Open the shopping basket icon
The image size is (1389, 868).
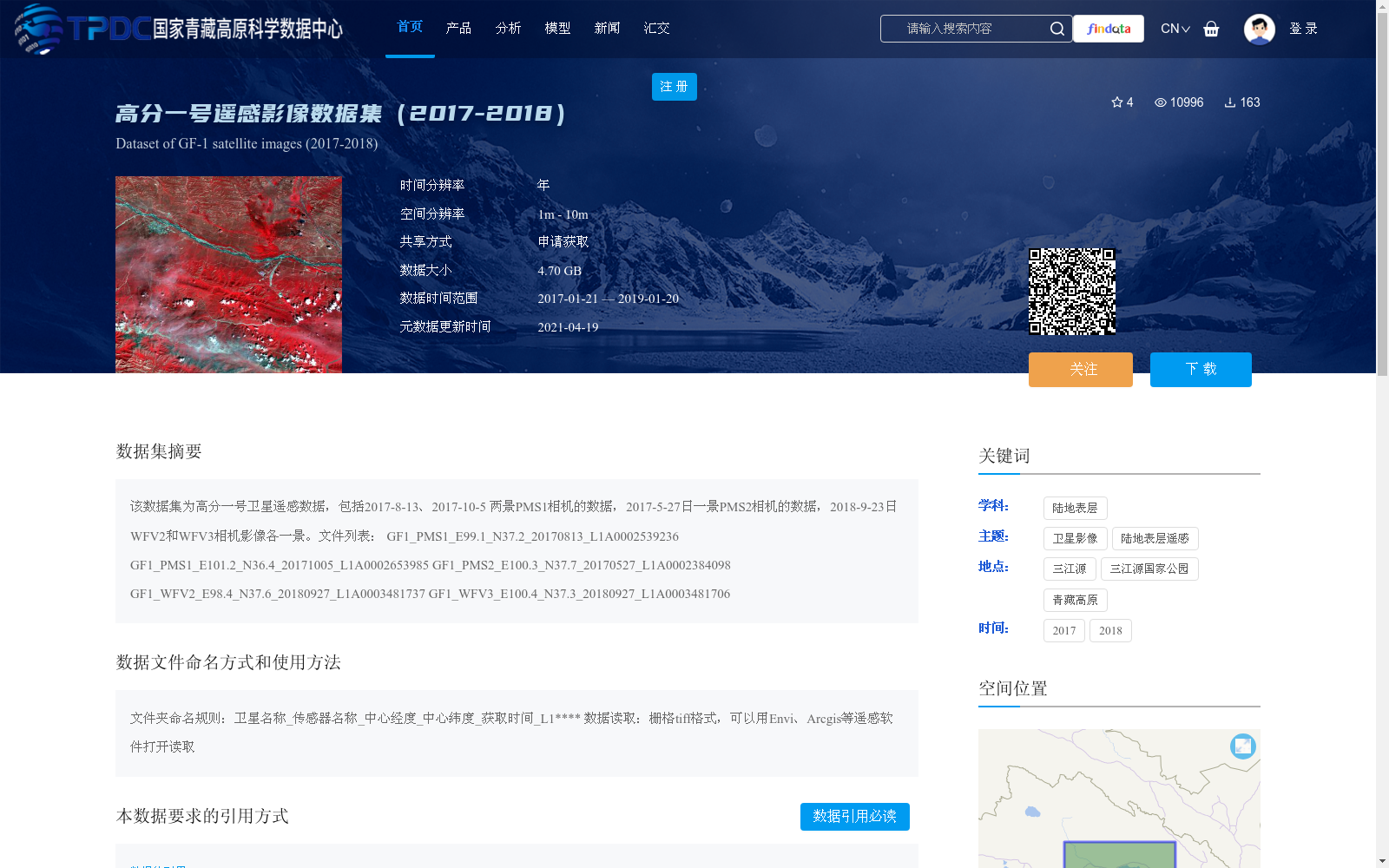pos(1211,29)
